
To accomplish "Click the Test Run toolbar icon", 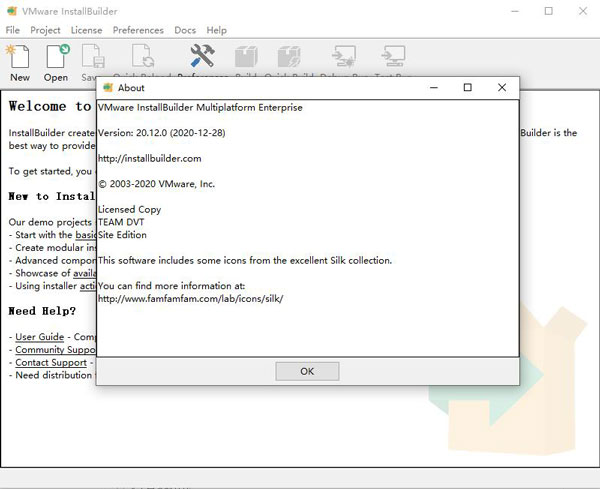I will pyautogui.click(x=393, y=57).
